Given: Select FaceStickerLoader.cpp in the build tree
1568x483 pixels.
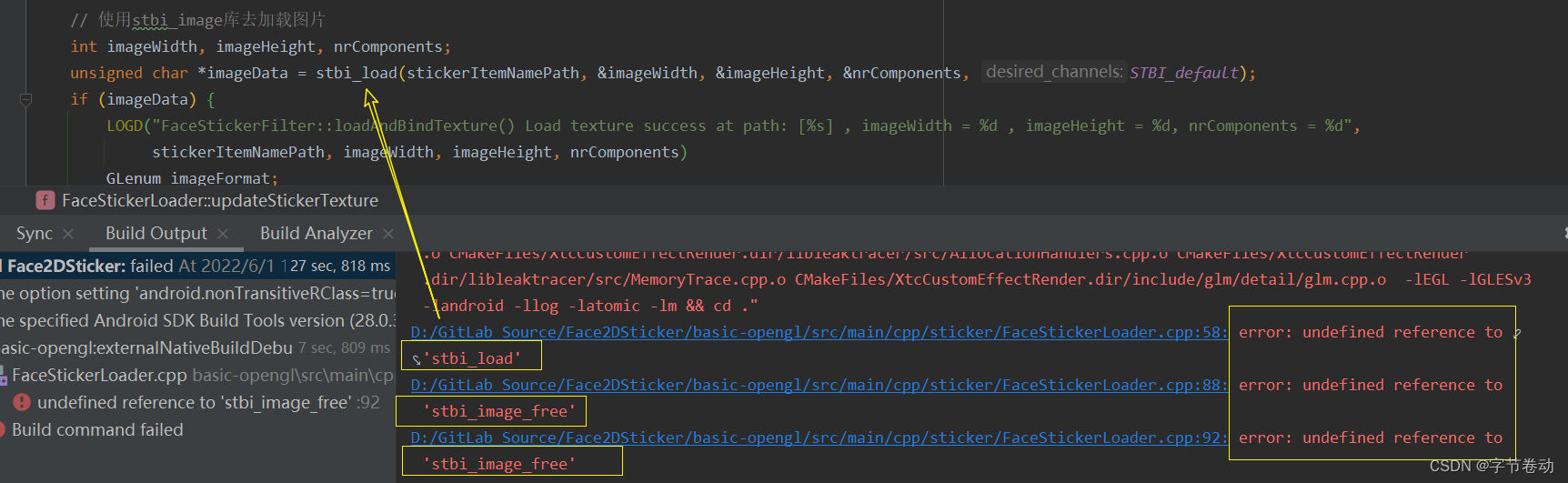Looking at the screenshot, I should point(196,375).
